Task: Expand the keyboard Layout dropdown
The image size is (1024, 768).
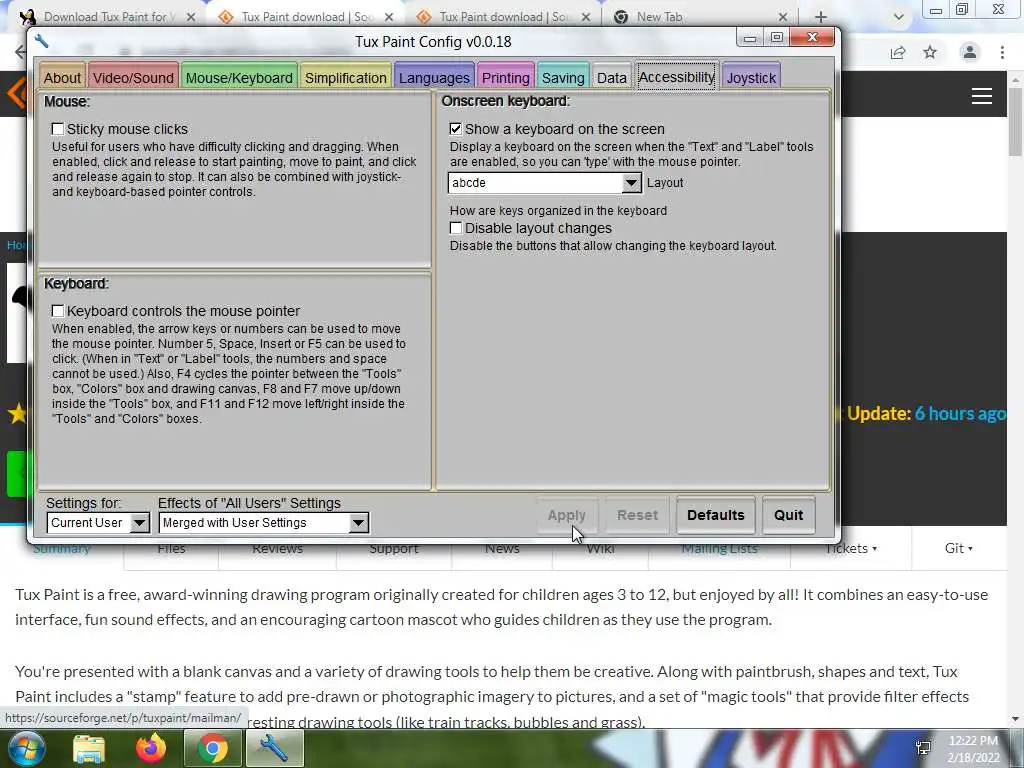Action: tap(631, 183)
